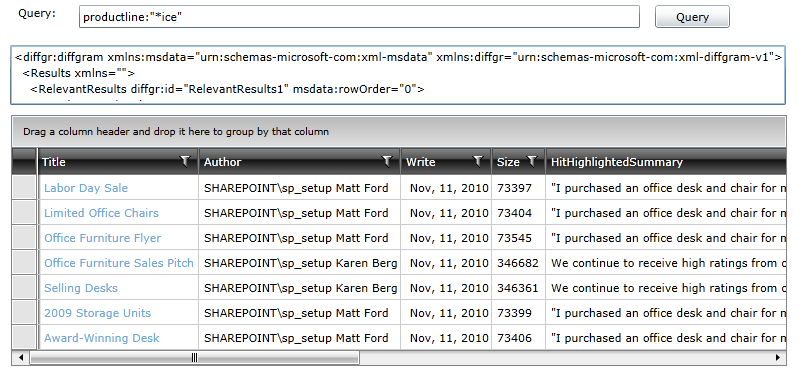Select the row header of Award-Winning Desk
Screen dimensions: 804x384
click(x=24, y=338)
